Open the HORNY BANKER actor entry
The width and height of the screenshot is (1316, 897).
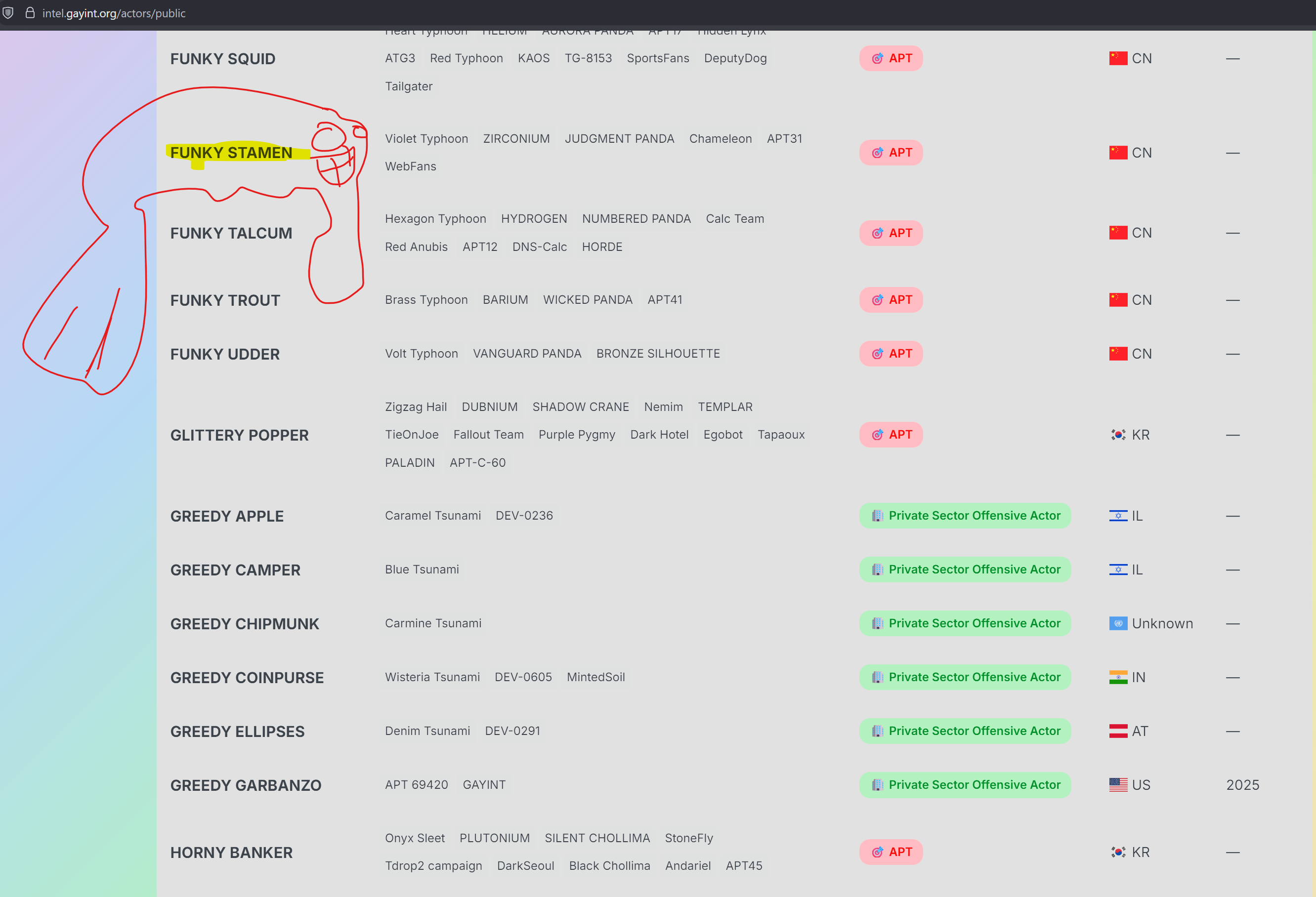pyautogui.click(x=231, y=852)
